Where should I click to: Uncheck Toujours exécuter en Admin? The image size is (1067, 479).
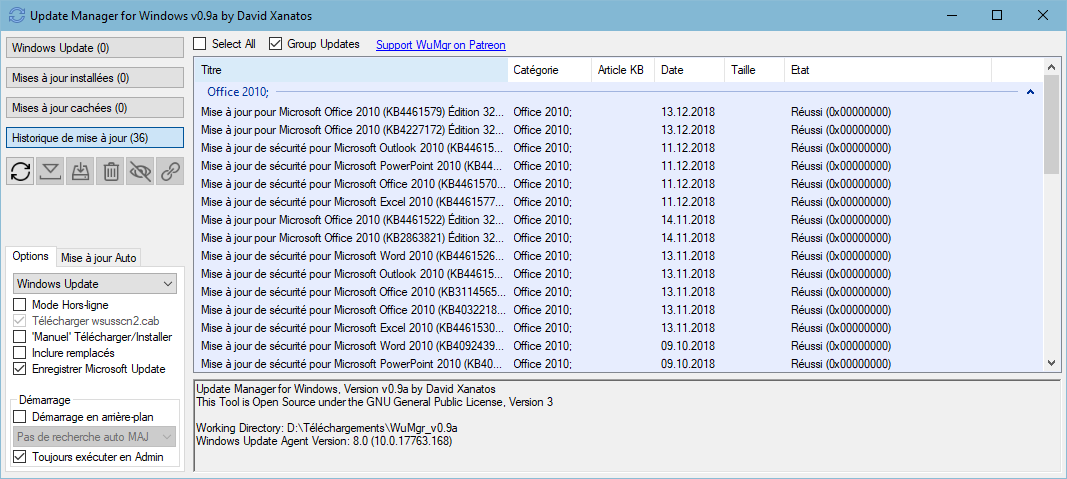(20, 457)
